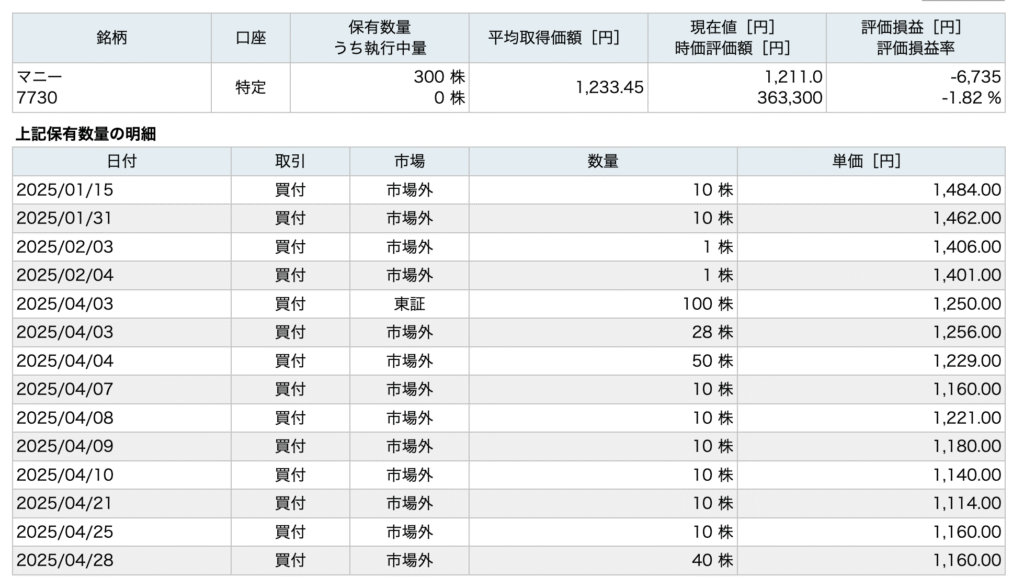
Task: Click the 市場 column header
Action: (409, 161)
